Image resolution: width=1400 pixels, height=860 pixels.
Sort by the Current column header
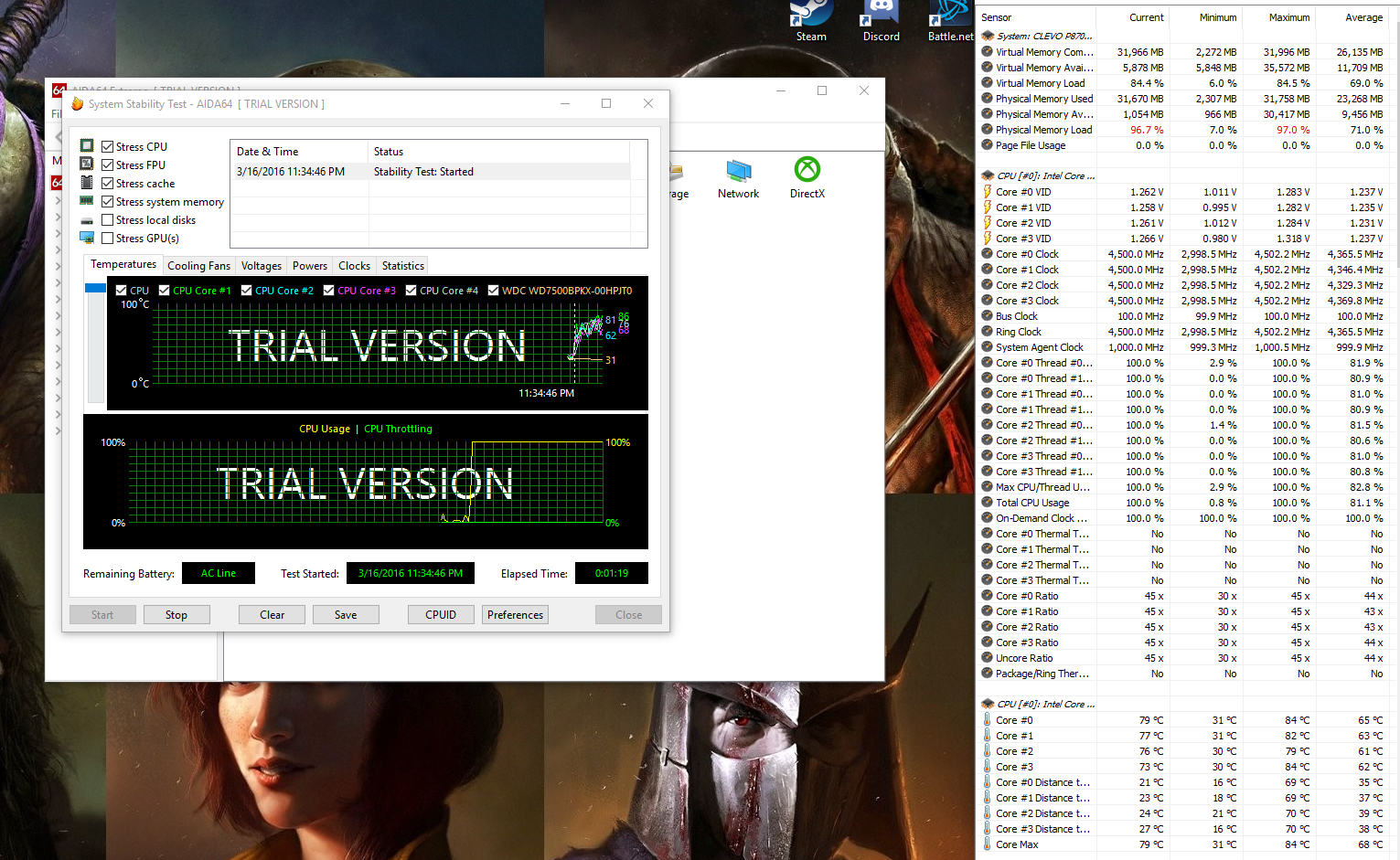[1132, 17]
